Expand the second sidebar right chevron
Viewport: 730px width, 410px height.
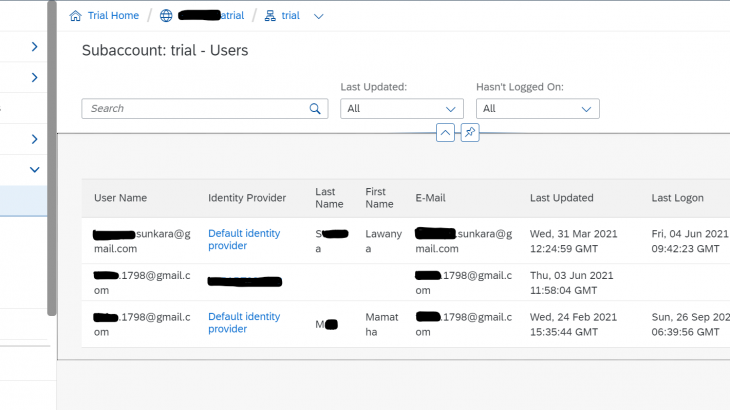click(x=34, y=77)
